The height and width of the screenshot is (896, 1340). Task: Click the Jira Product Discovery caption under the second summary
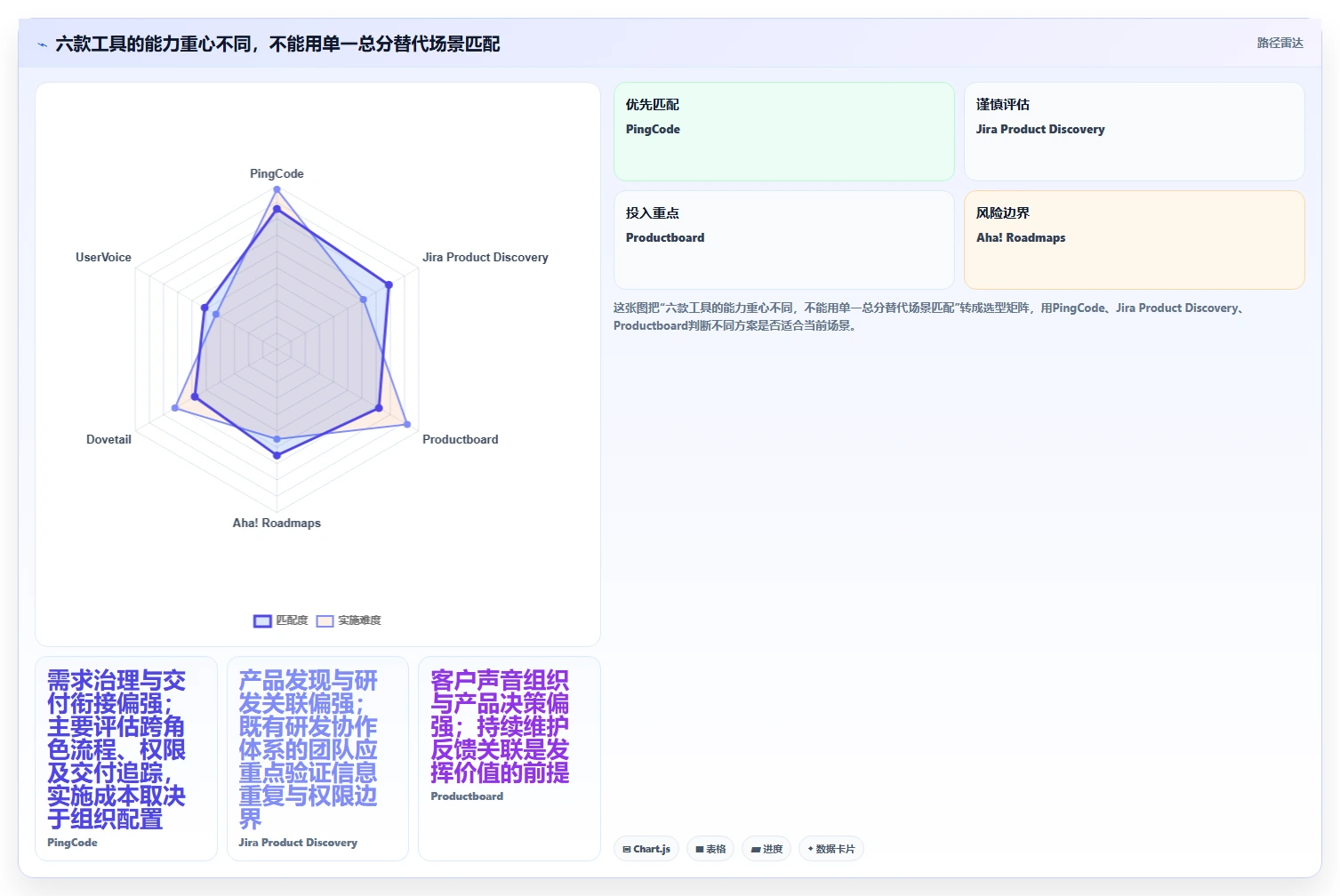tap(298, 843)
